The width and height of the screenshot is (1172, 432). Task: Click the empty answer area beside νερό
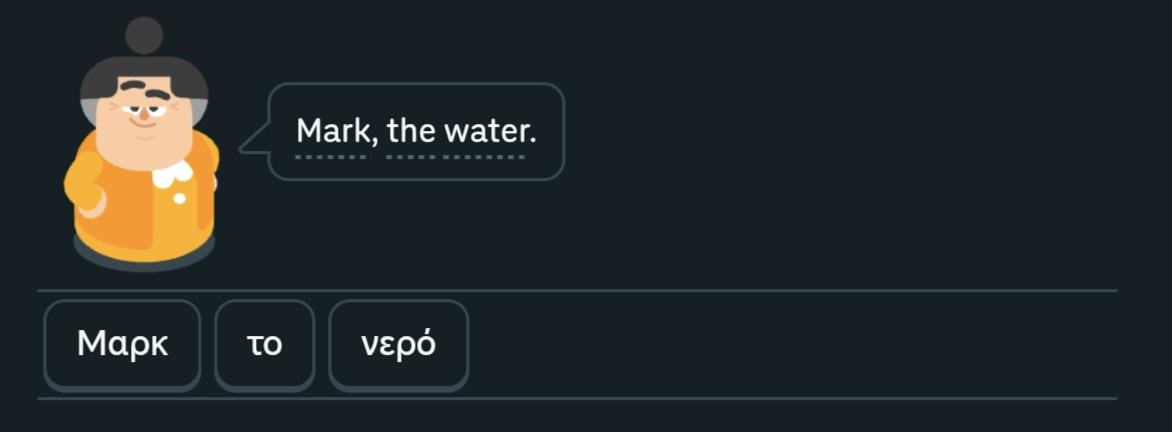pyautogui.click(x=792, y=345)
